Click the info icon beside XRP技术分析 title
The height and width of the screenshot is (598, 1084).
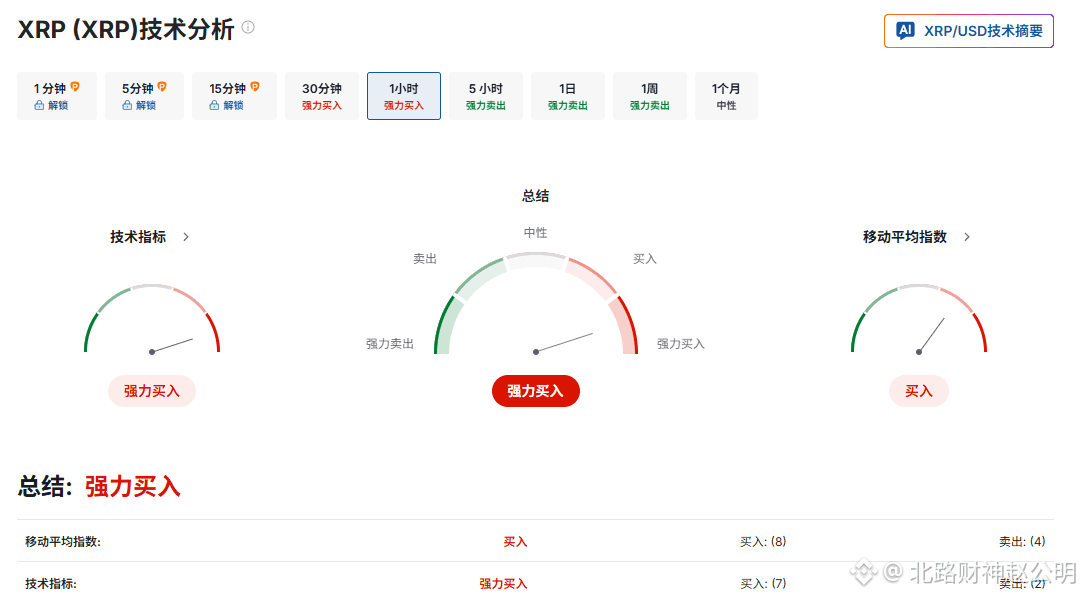[x=248, y=27]
